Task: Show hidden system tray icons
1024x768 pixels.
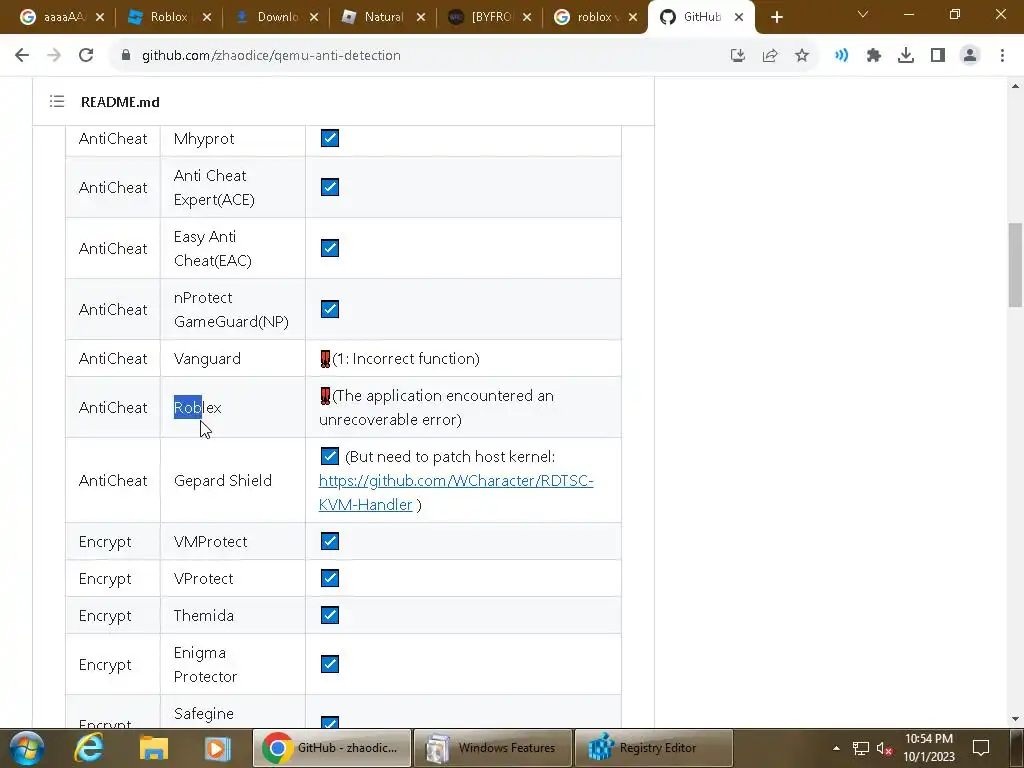Action: pos(836,748)
